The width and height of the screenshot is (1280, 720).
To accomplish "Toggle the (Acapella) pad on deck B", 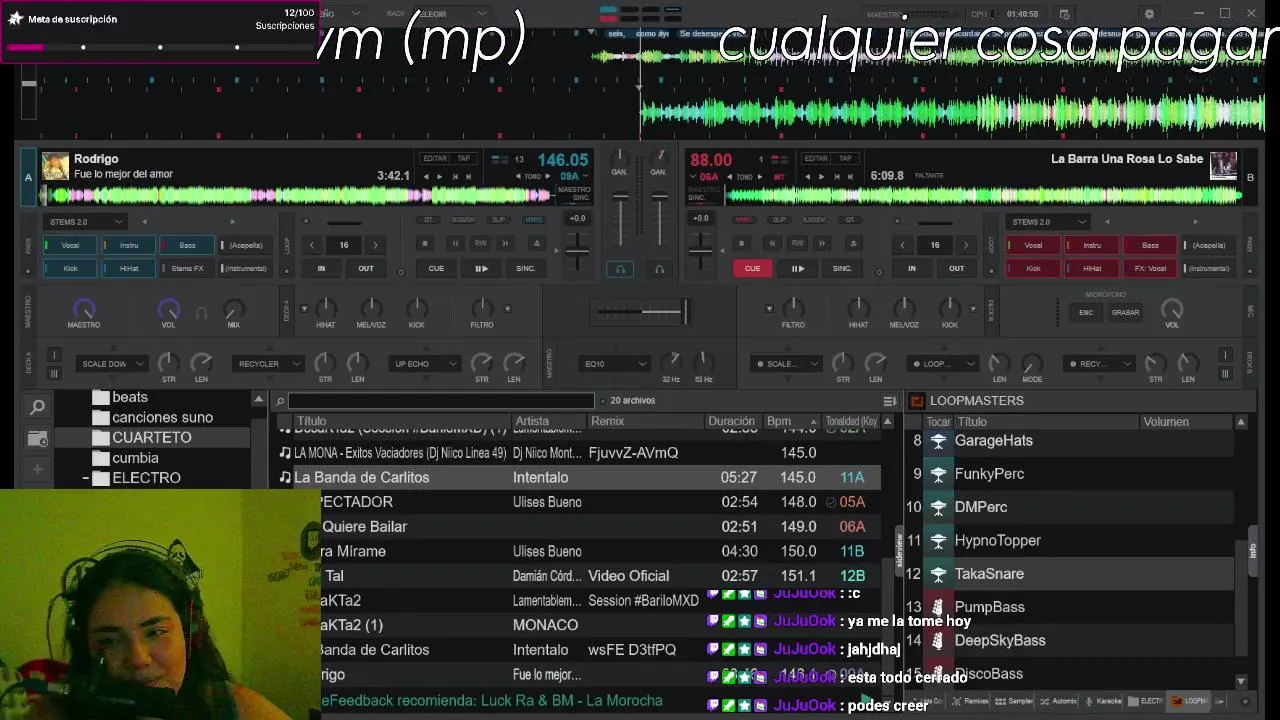I will 1210,245.
